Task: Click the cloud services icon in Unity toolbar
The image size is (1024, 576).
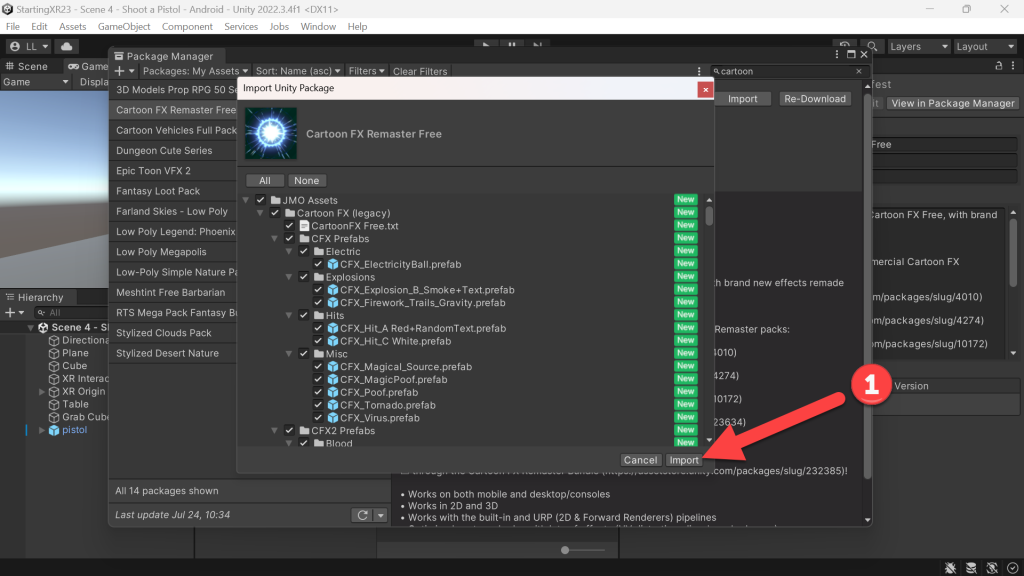Action: [x=67, y=46]
